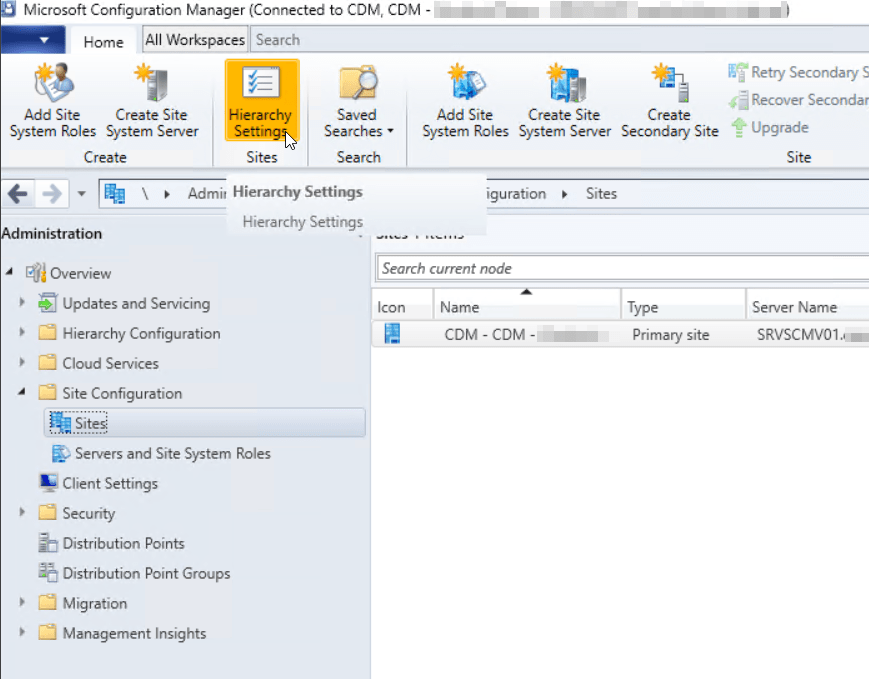Screen dimensions: 869x679
Task: Sort list by Name column header
Action: 526,307
